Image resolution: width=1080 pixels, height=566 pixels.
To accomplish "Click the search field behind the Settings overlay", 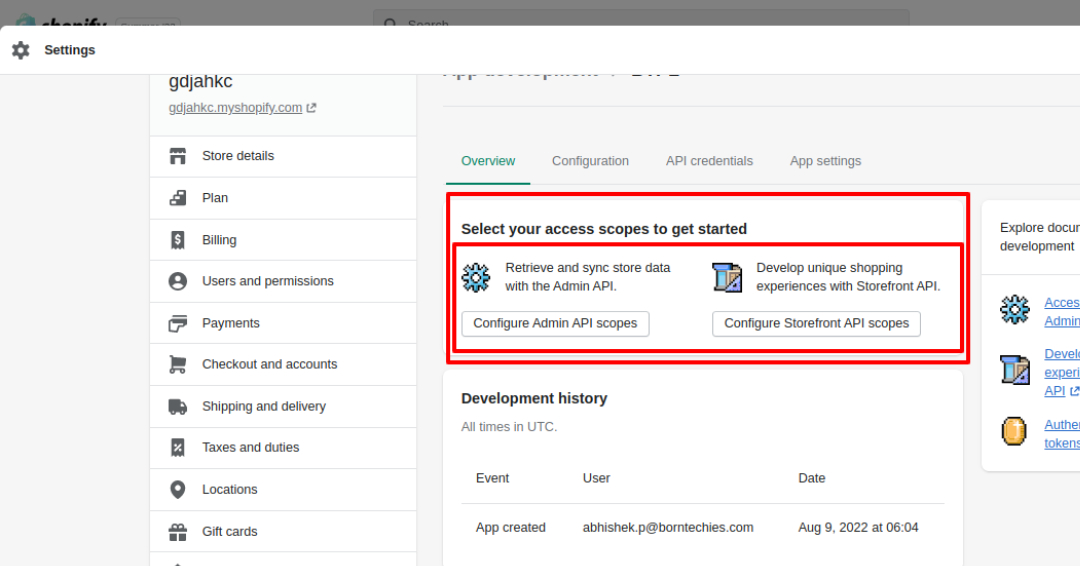I will 641,19.
